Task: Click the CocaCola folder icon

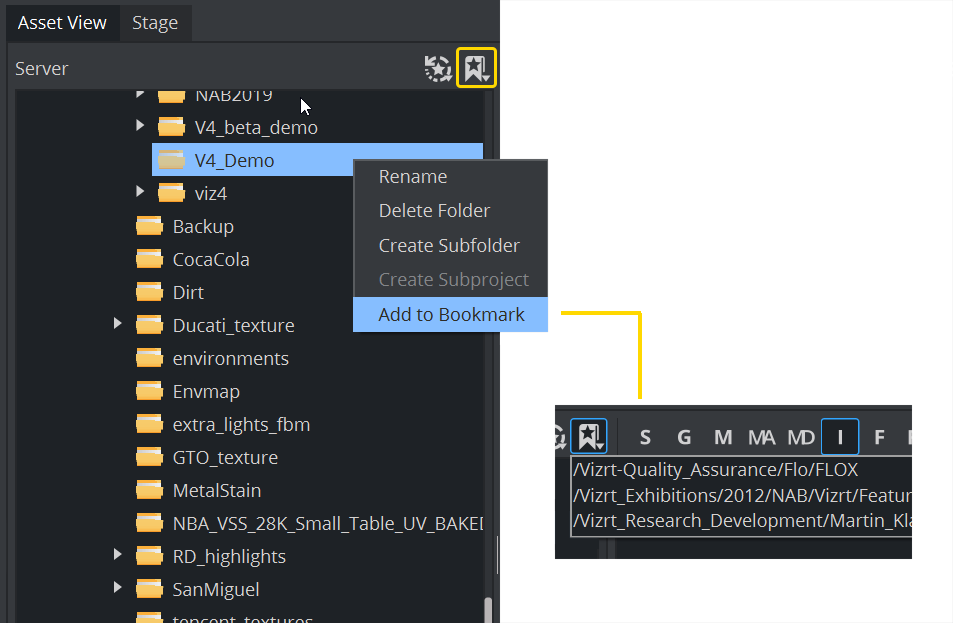Action: (149, 260)
